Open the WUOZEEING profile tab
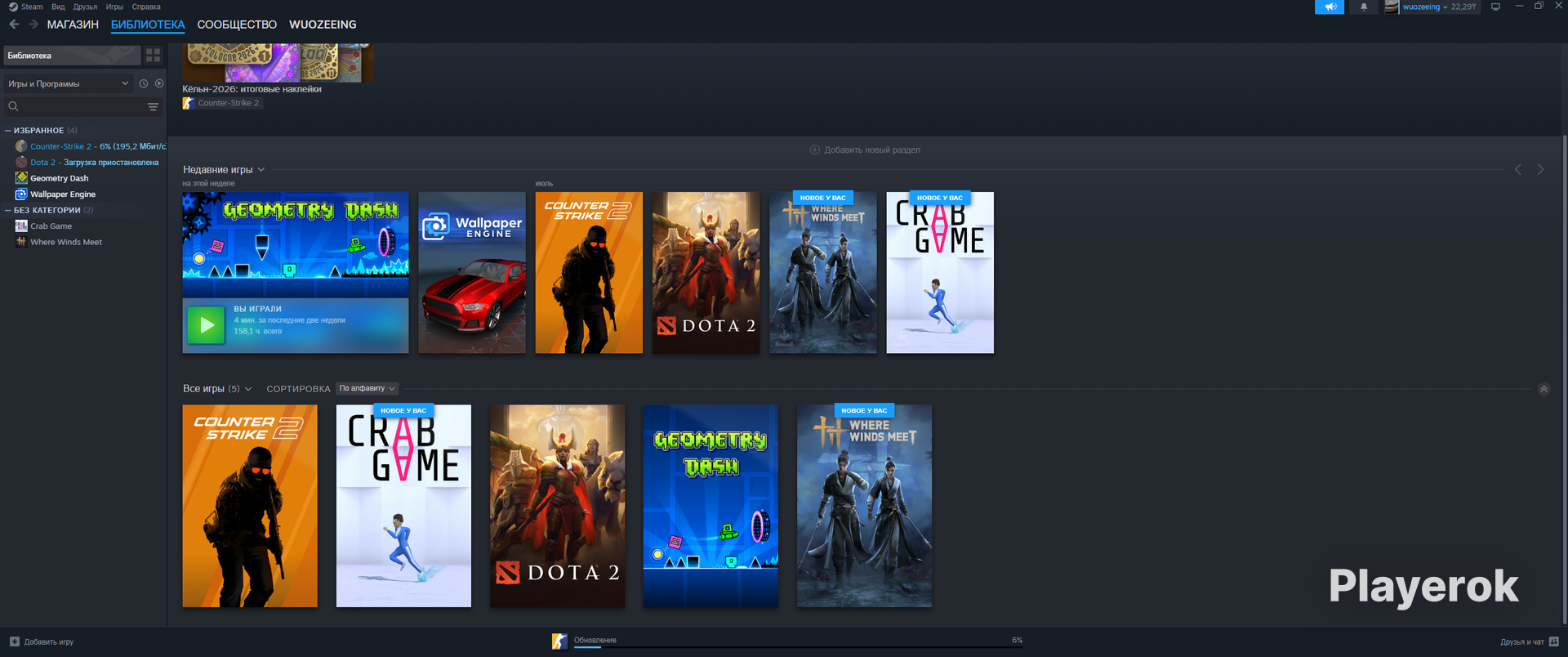This screenshot has width=1568, height=657. point(323,25)
